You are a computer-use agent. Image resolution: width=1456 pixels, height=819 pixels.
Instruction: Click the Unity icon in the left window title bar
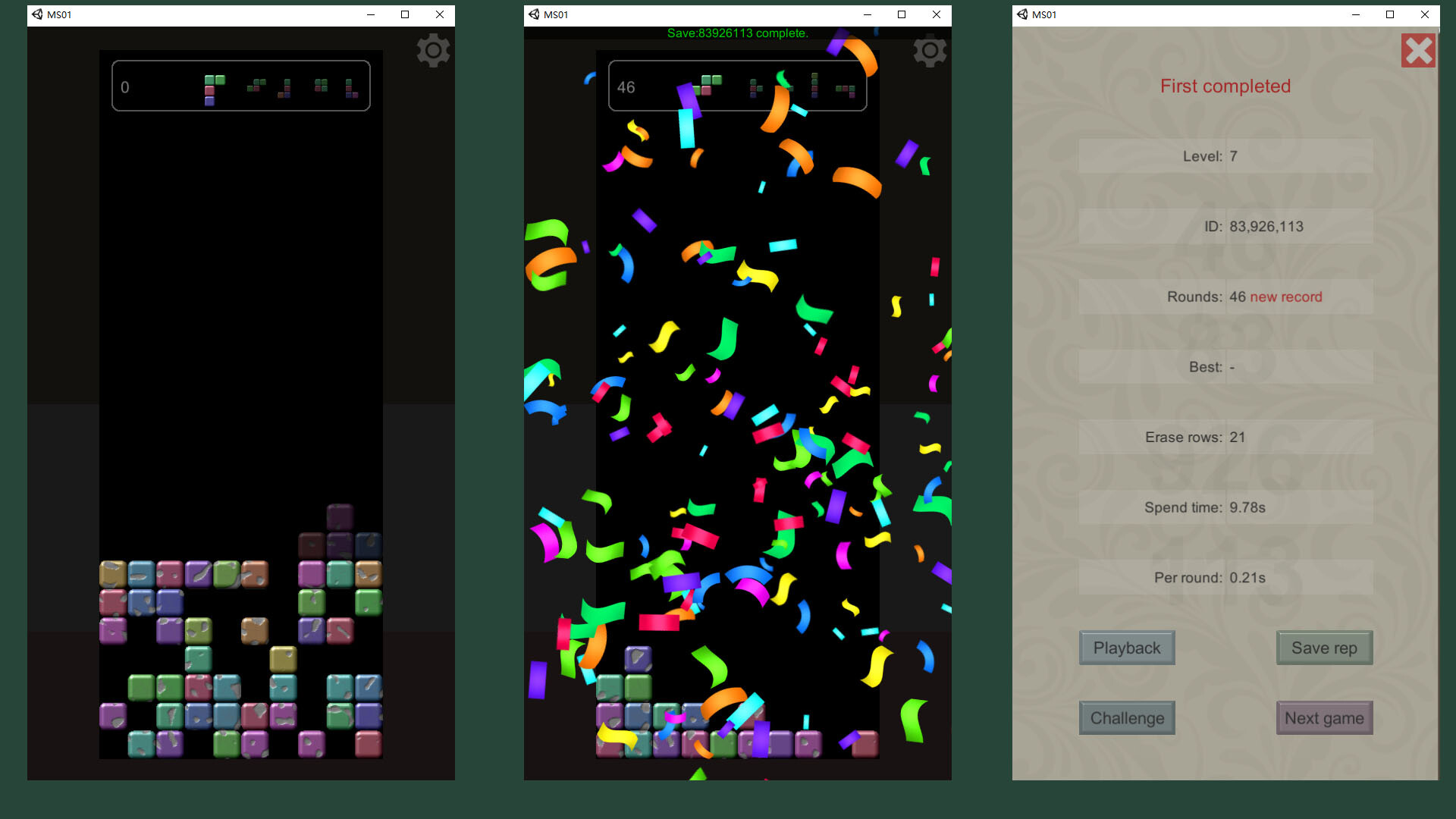click(36, 14)
